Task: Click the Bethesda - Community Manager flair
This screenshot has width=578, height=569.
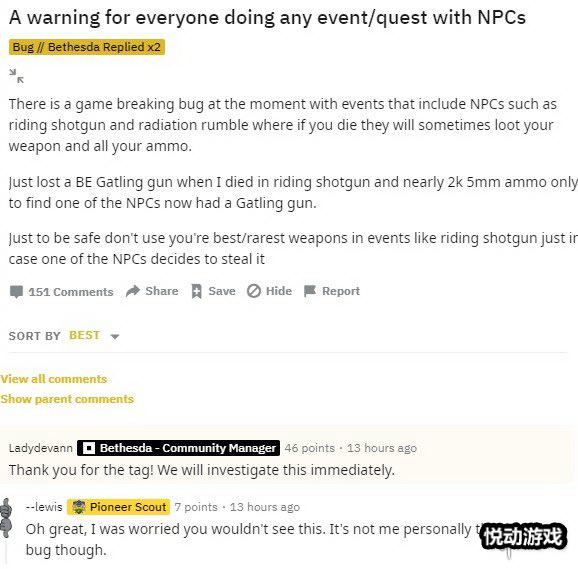Action: point(178,448)
